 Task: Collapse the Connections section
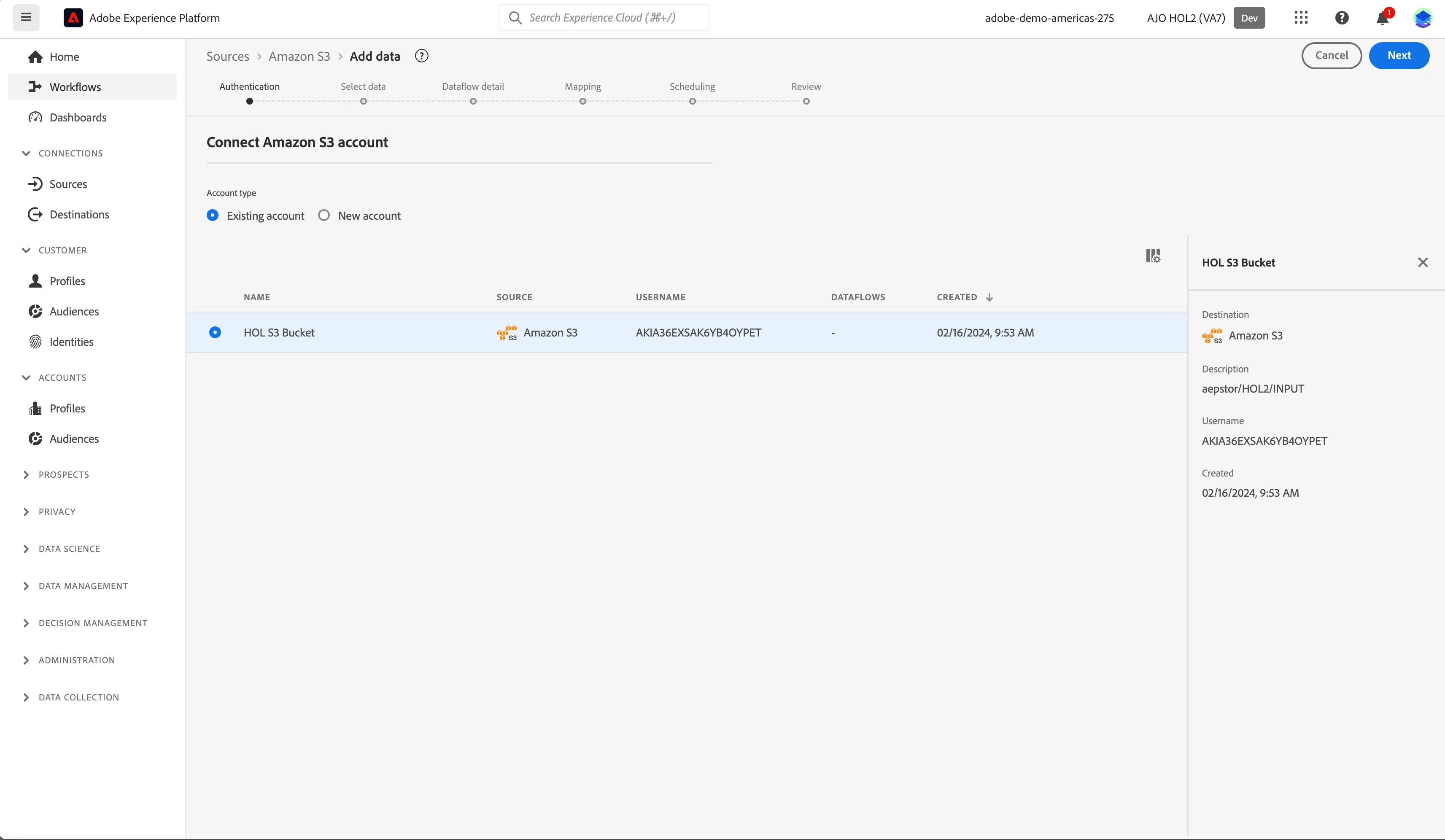[26, 153]
